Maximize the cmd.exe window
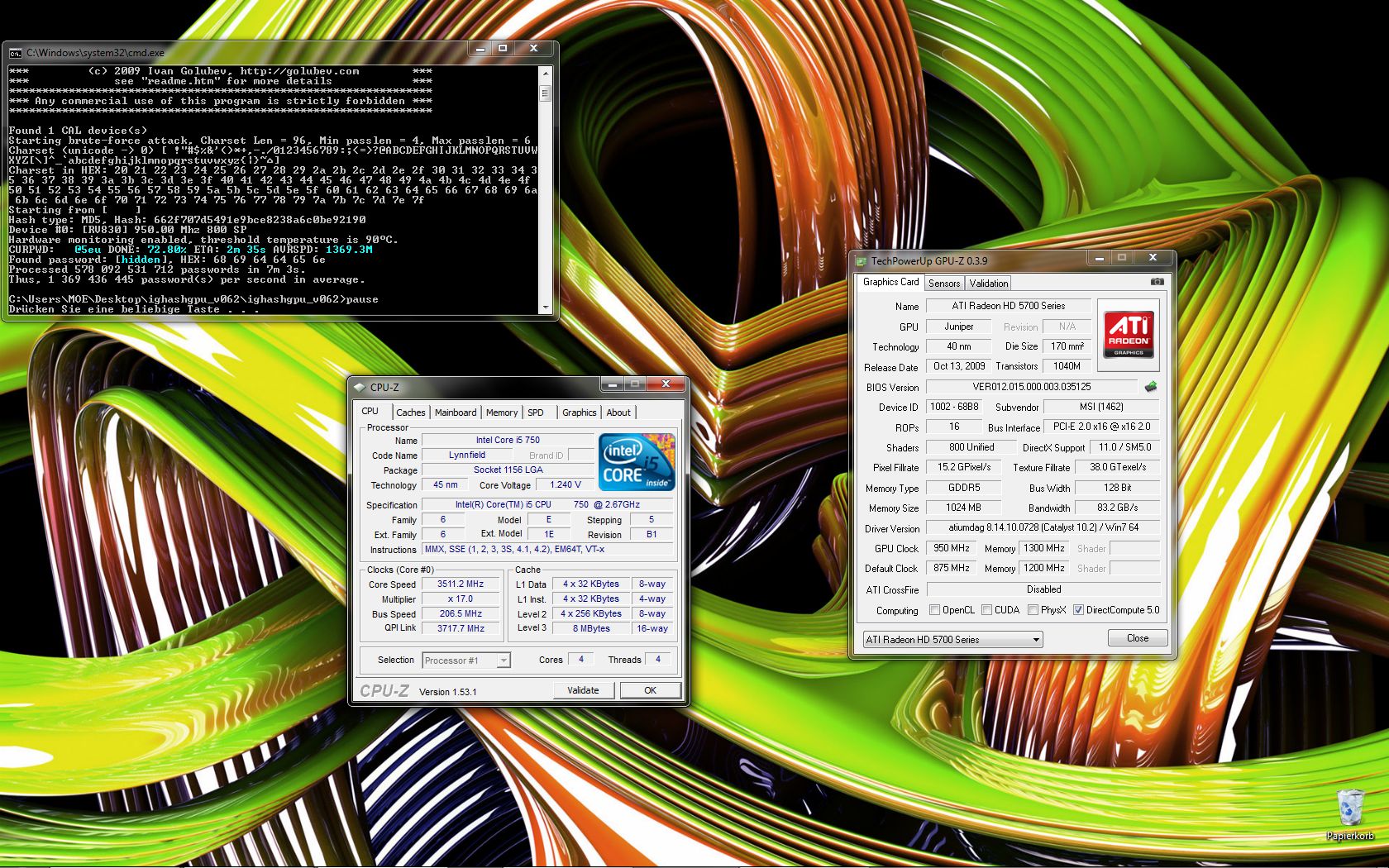The height and width of the screenshot is (868, 1389). tap(502, 49)
